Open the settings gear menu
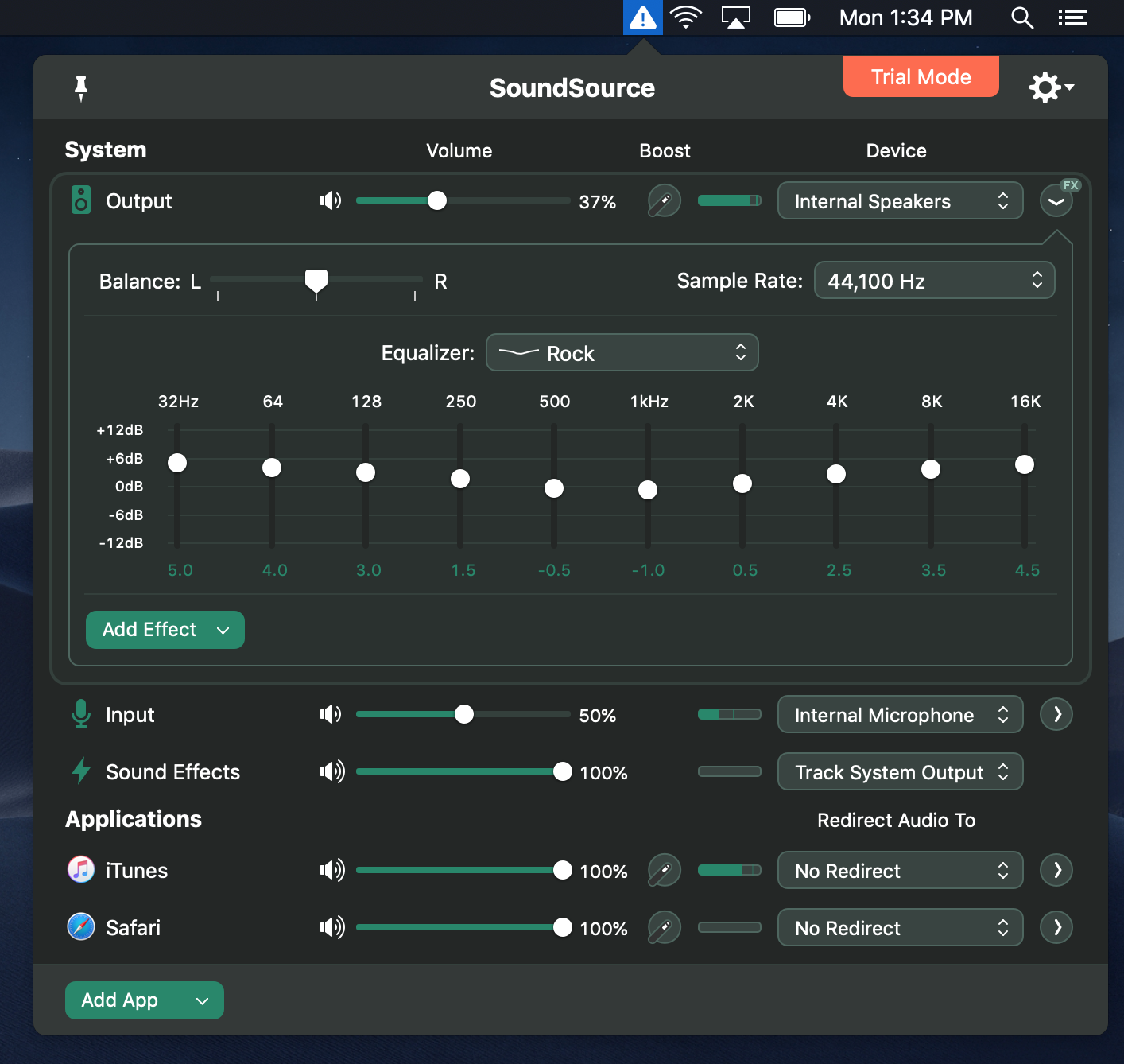Screen dimensions: 1124x1064 pos(1051,87)
